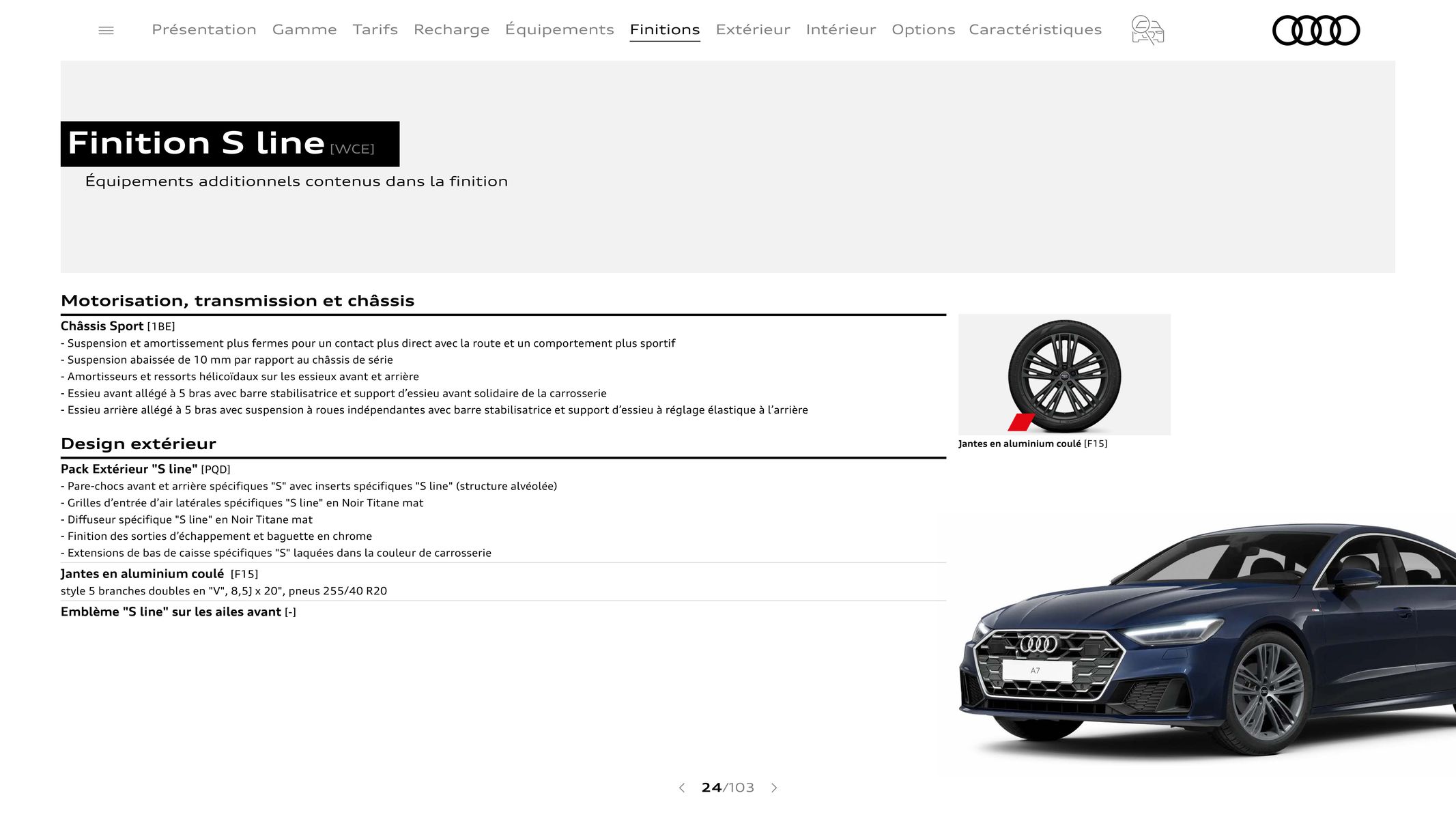Go to the Caractéristiques tab
Image resolution: width=1456 pixels, height=819 pixels.
coord(1035,29)
